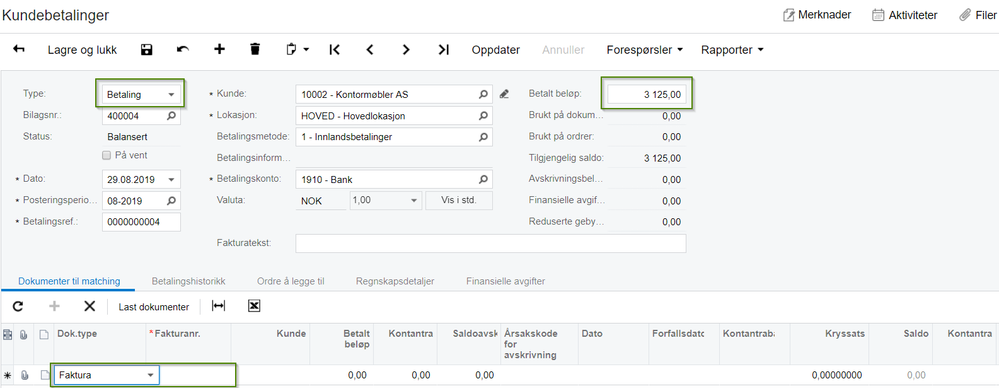Open the Ordre å legge til tab

[x=291, y=281]
